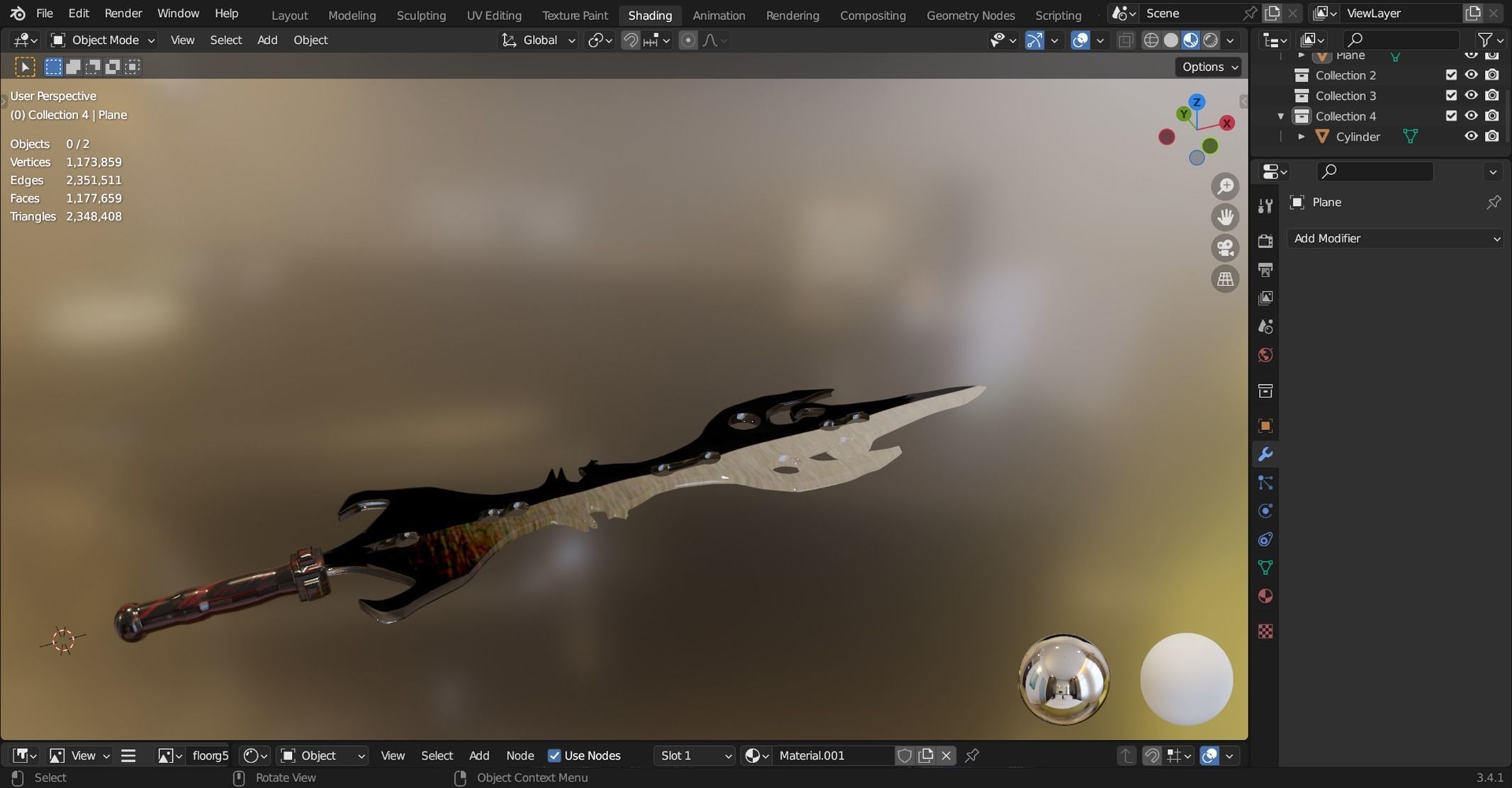Open Global transform orientation dropdown
1512x788 pixels.
[x=538, y=40]
